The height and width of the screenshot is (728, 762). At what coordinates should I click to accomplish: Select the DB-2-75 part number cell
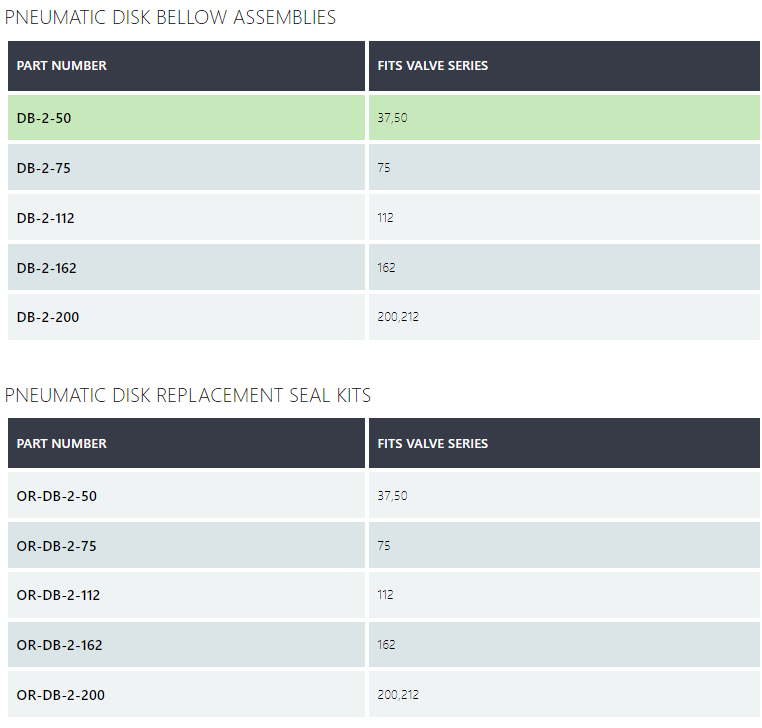[x=44, y=168]
